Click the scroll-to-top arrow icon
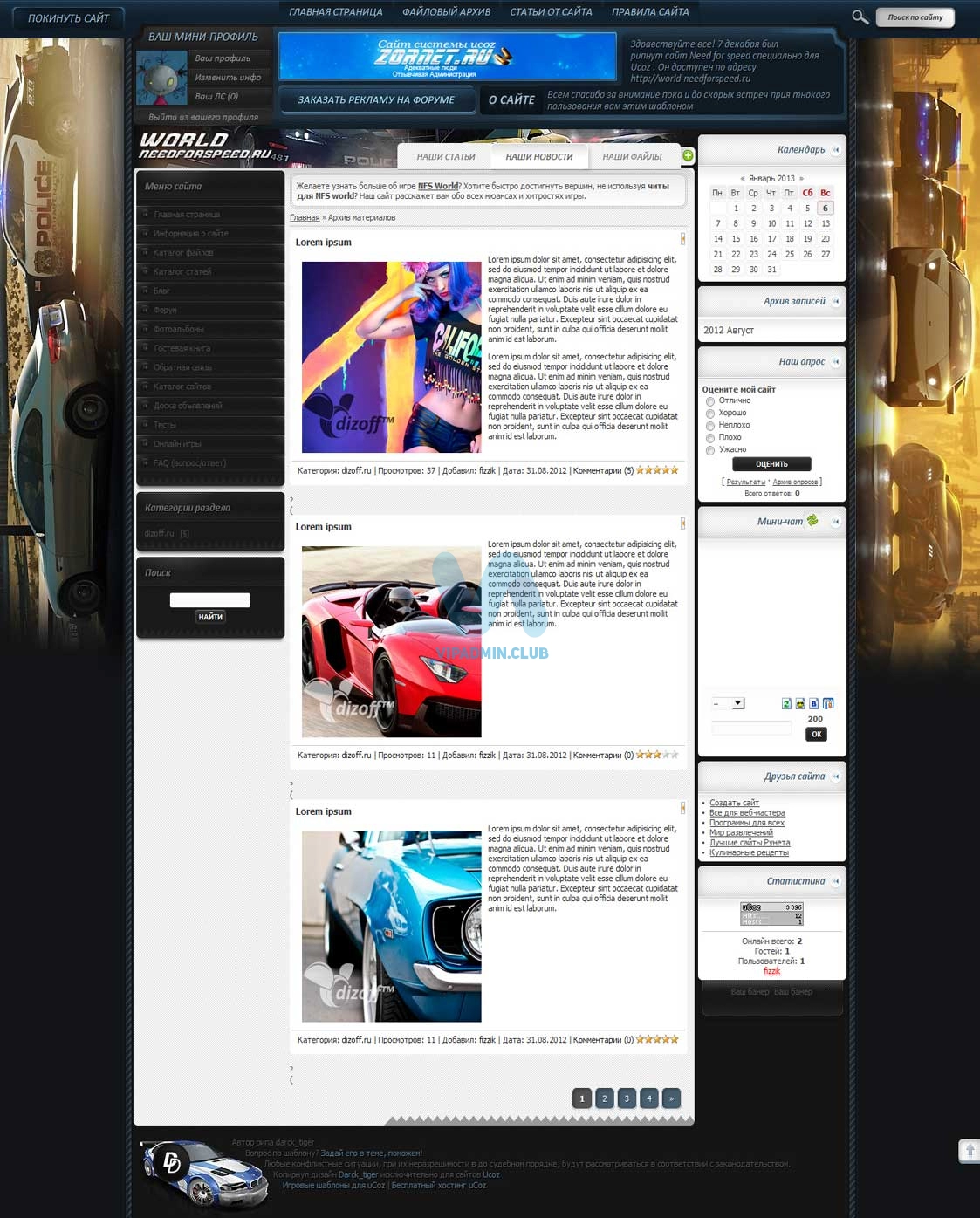Screen dimensions: 980x1218 click(x=969, y=1151)
